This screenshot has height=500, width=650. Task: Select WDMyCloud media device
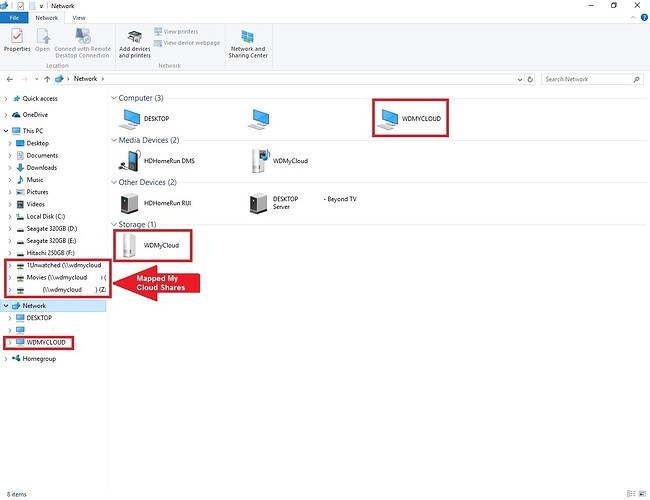(279, 161)
